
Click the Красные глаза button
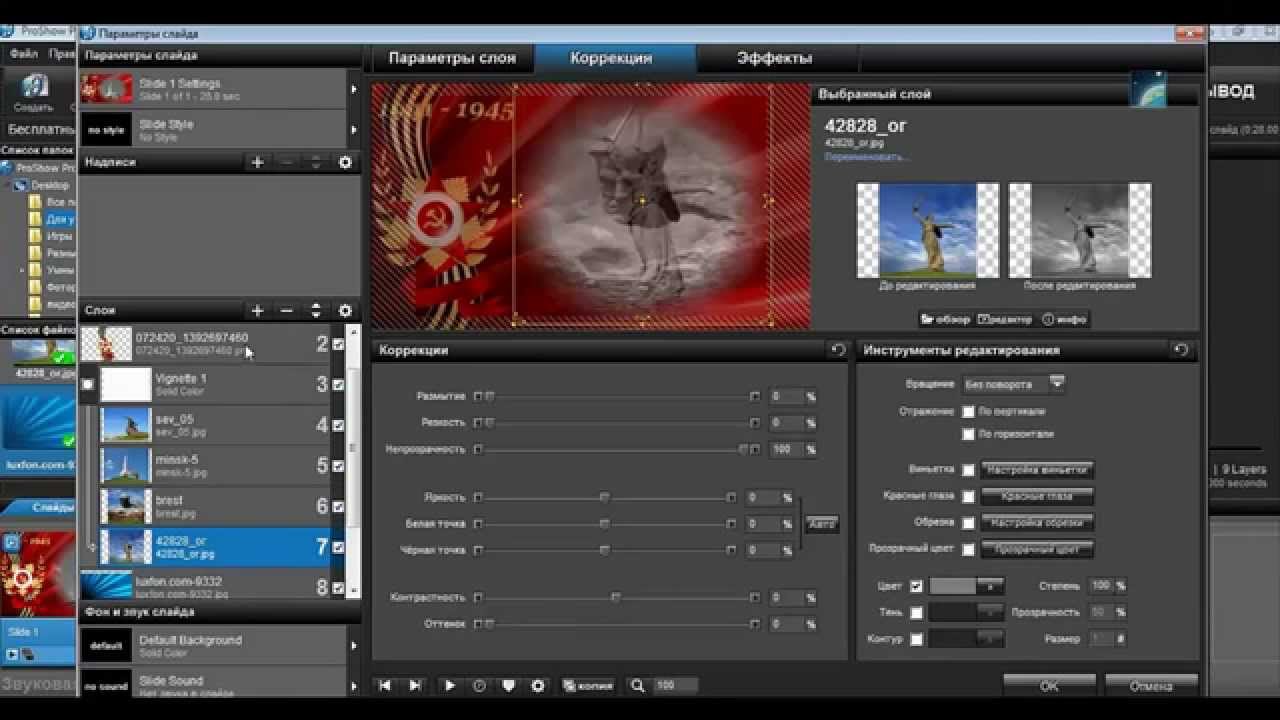1036,496
